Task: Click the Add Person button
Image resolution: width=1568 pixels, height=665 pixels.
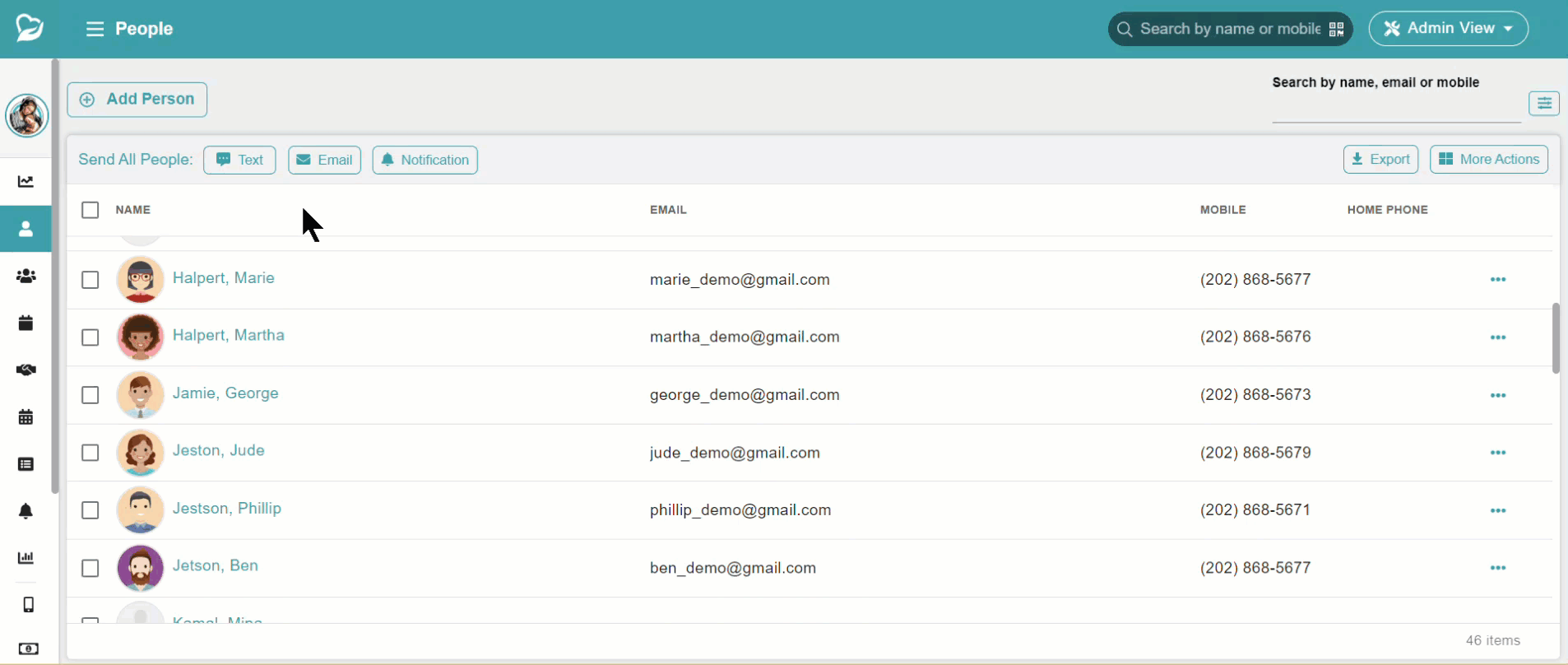Action: [x=137, y=100]
